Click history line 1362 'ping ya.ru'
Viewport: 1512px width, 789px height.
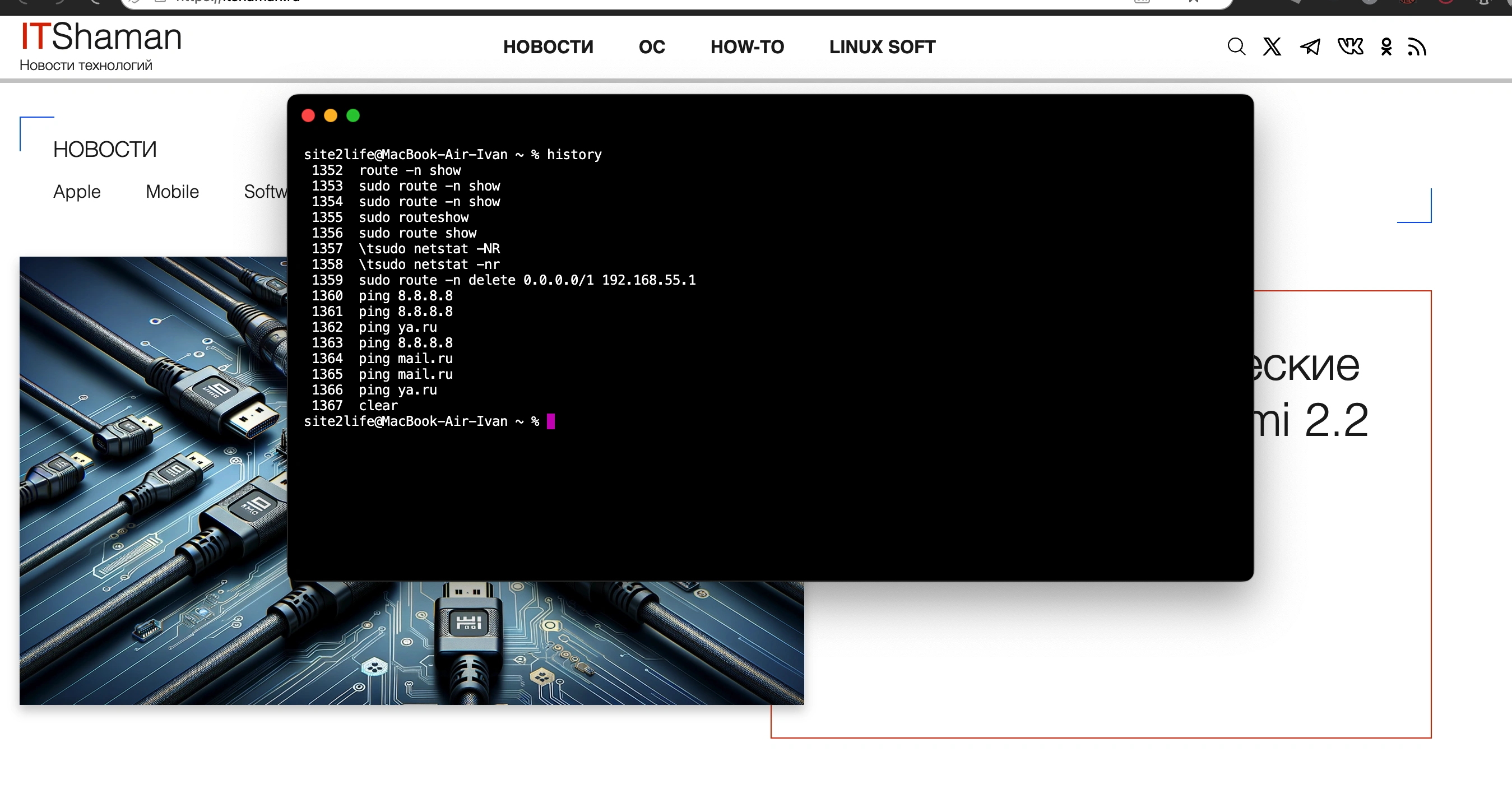(374, 327)
